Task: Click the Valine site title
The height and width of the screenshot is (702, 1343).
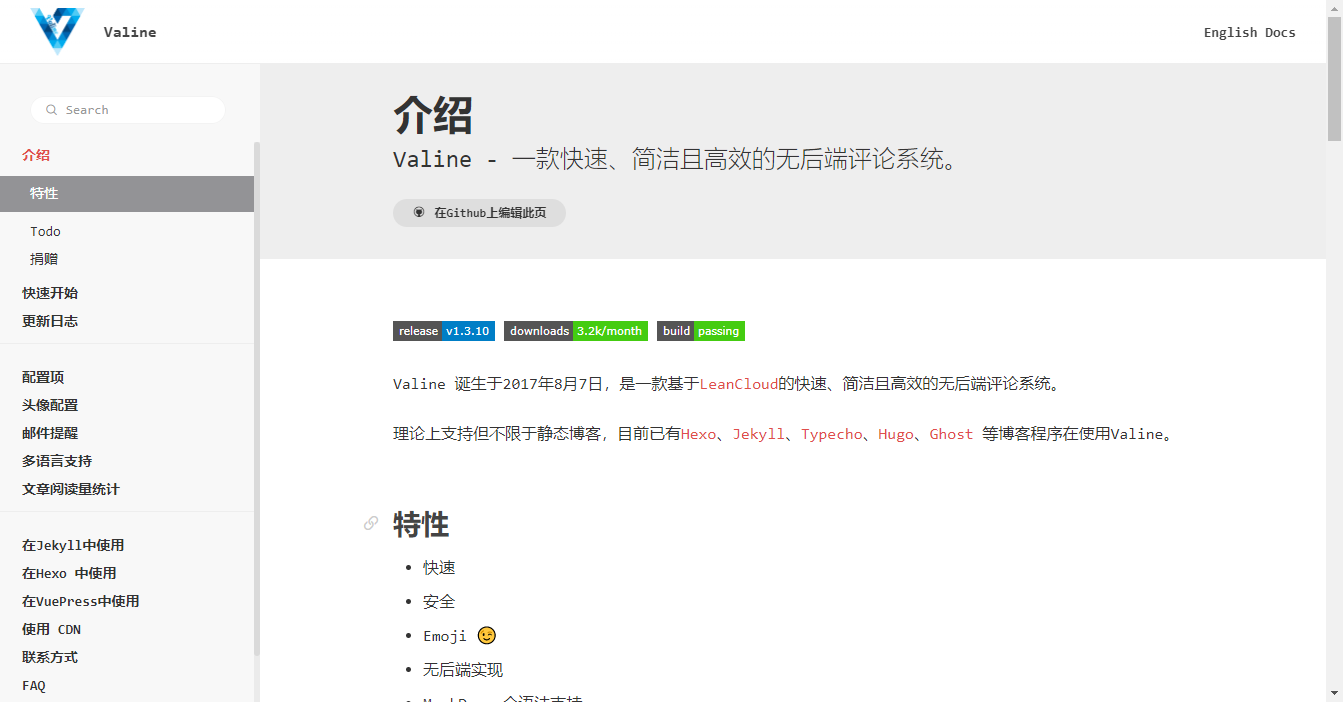Action: 130,32
